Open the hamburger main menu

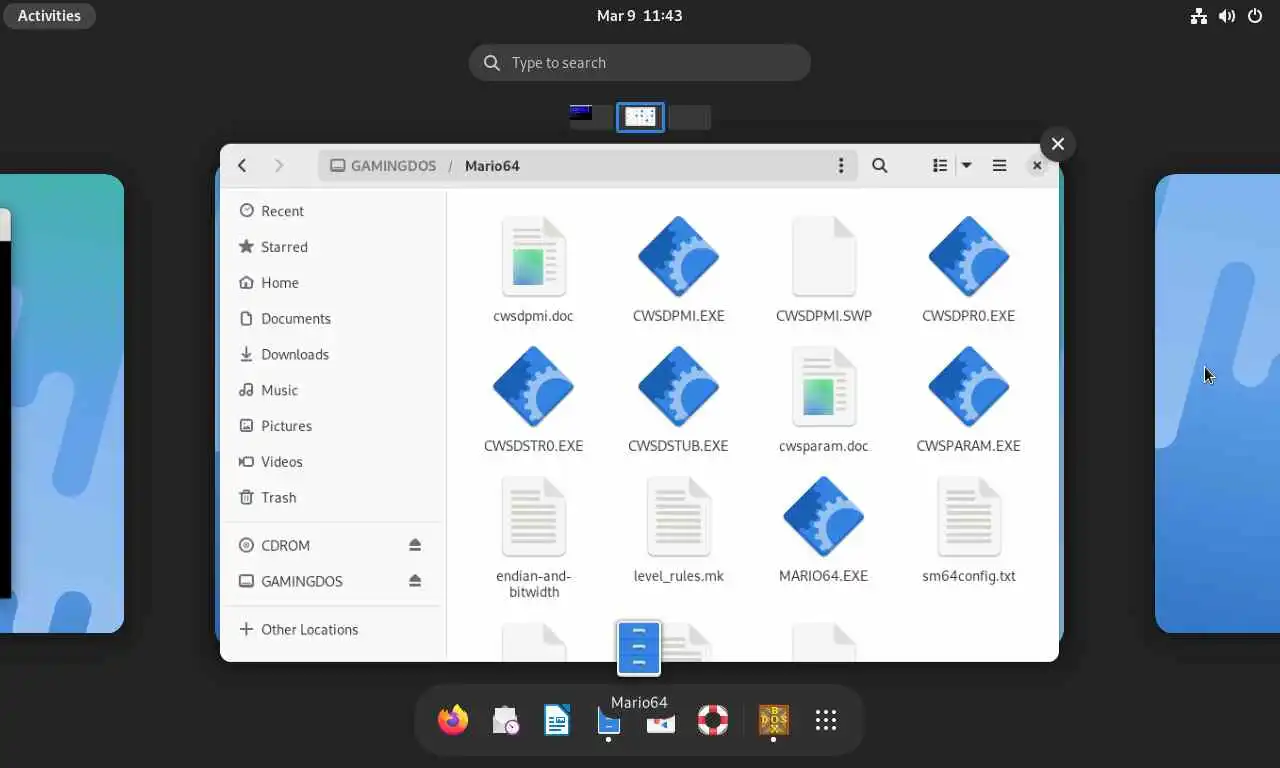click(x=999, y=166)
